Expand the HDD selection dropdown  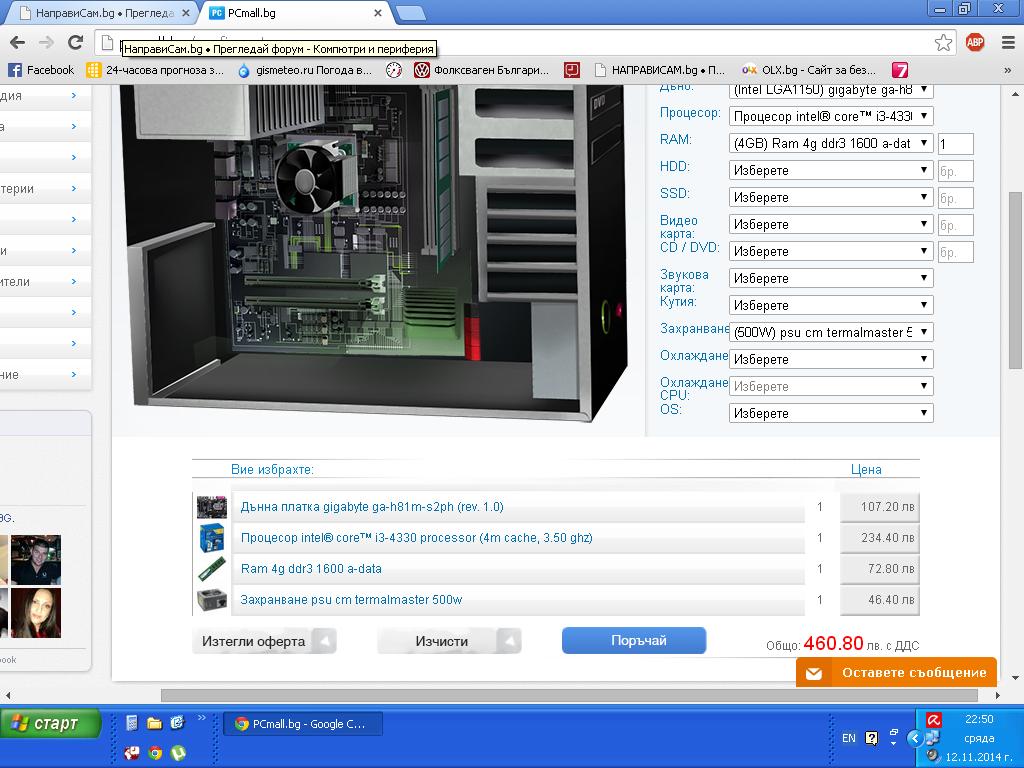coord(830,171)
